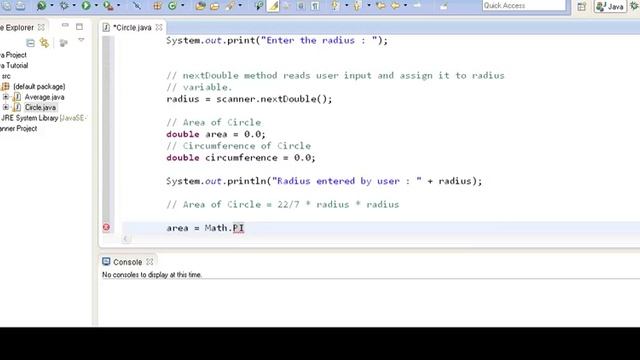Expand the Average.java tree node
This screenshot has width=640, height=360.
coord(6,97)
